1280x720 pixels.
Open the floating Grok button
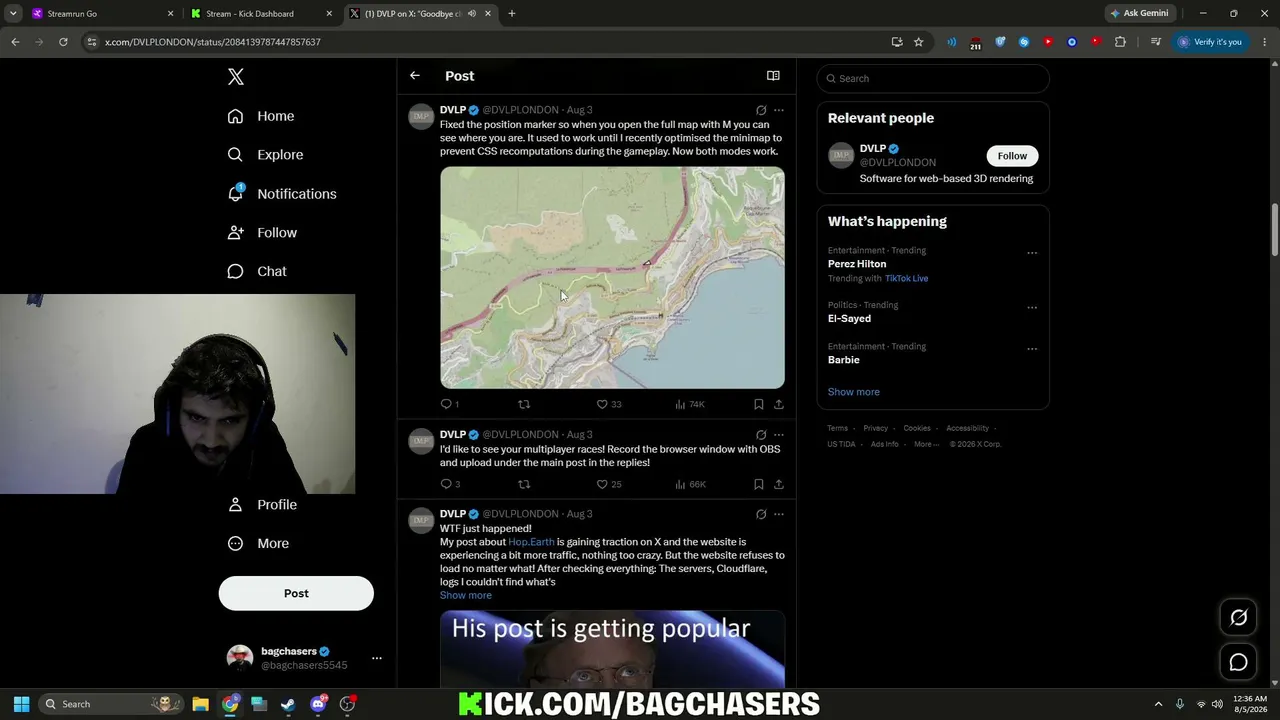pyautogui.click(x=1238, y=618)
